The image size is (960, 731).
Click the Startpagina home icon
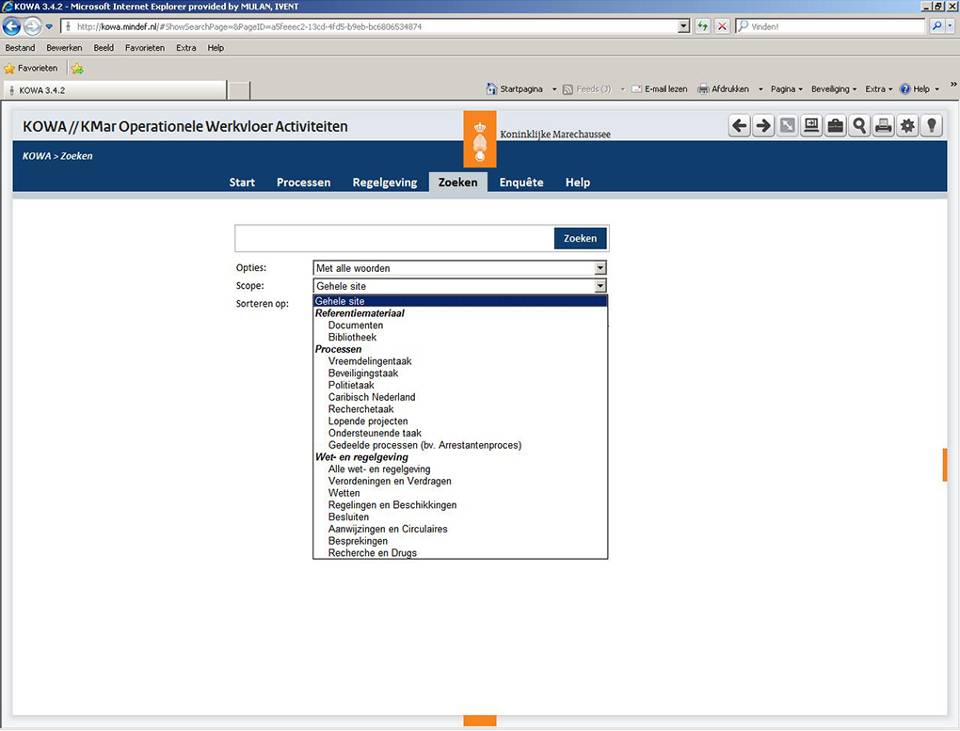(x=491, y=89)
